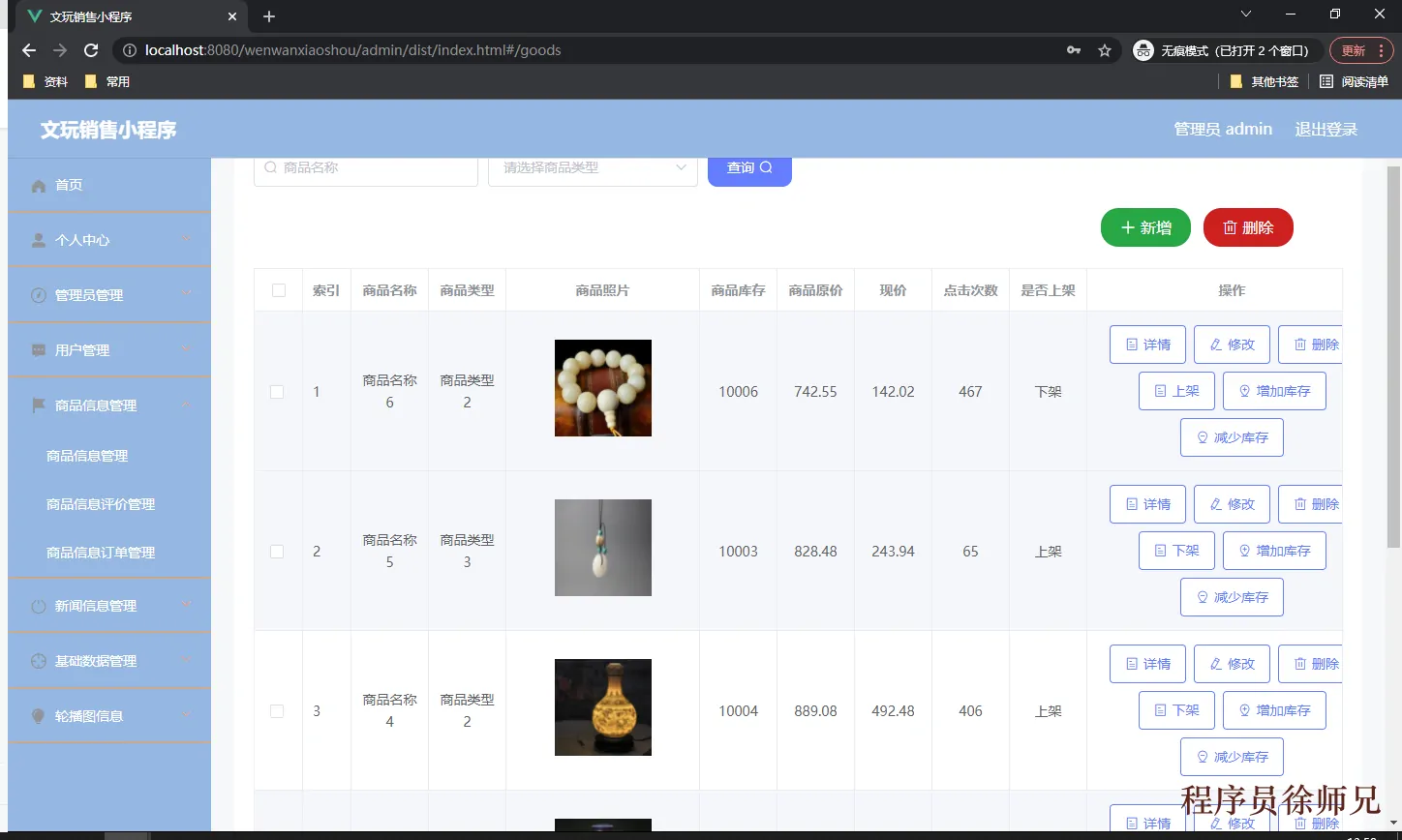
Task: Click the bulb icon beside 轮播图信息
Action: pos(39,717)
